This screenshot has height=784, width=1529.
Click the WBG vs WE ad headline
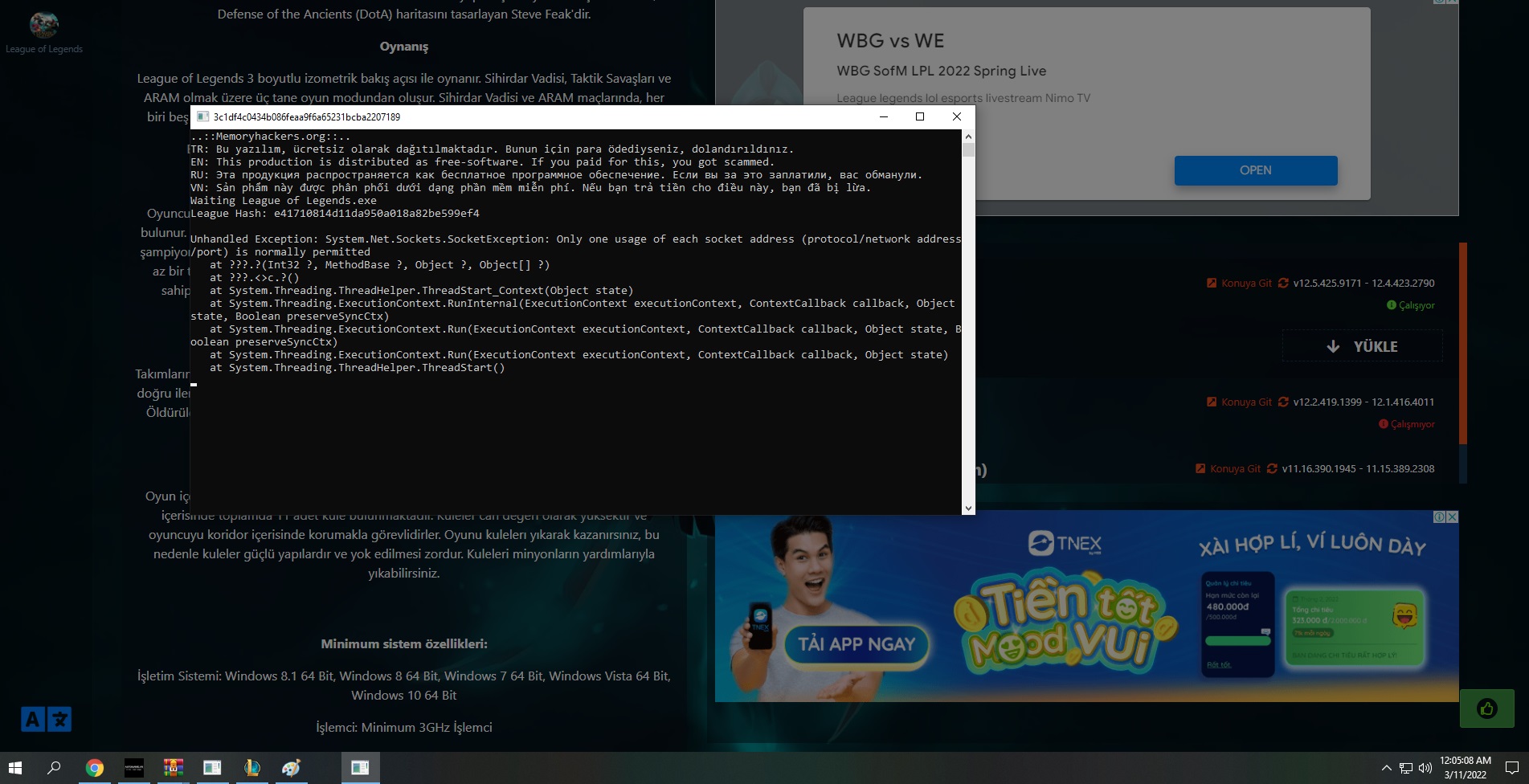pos(890,41)
